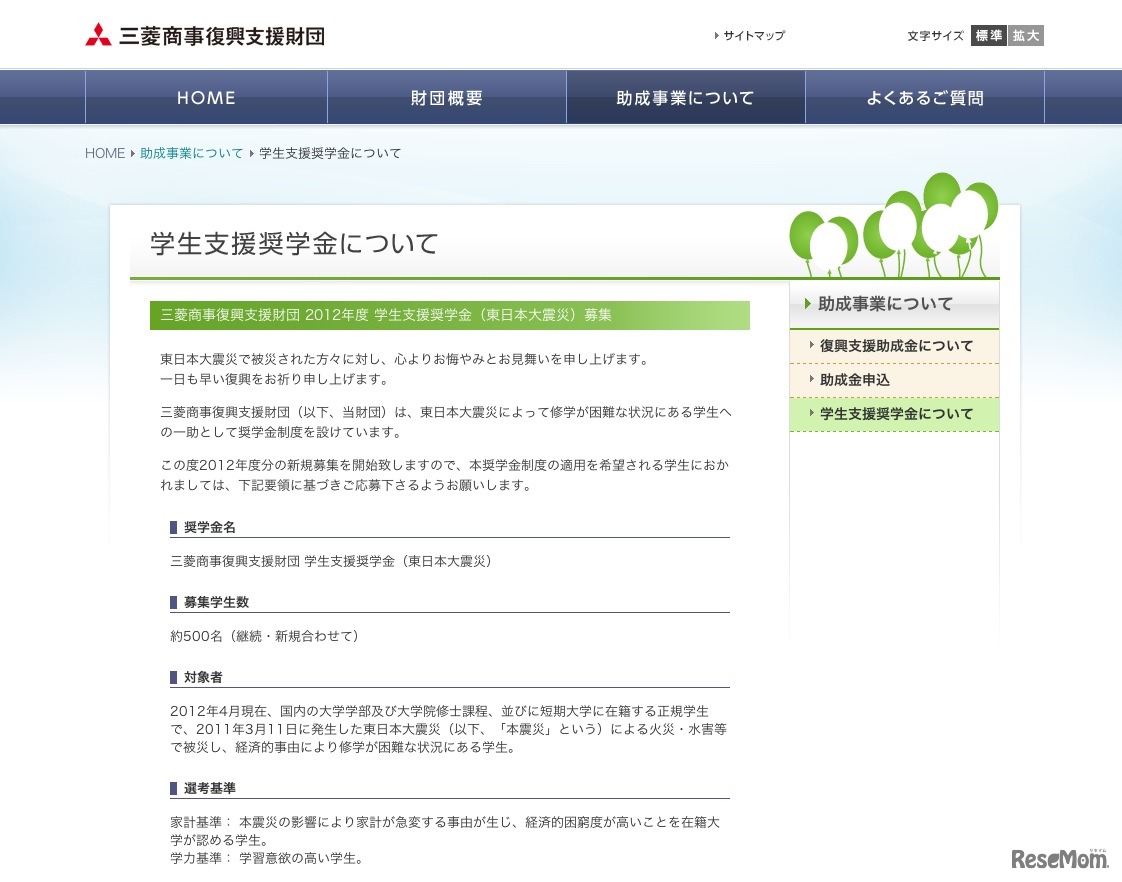Viewport: 1122px width, 882px height.
Task: Click the Mitsubishi three-diamond logo
Action: point(98,34)
